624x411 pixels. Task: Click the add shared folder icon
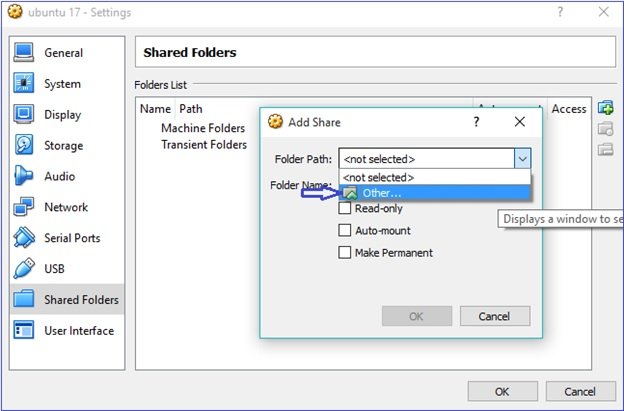pyautogui.click(x=605, y=108)
